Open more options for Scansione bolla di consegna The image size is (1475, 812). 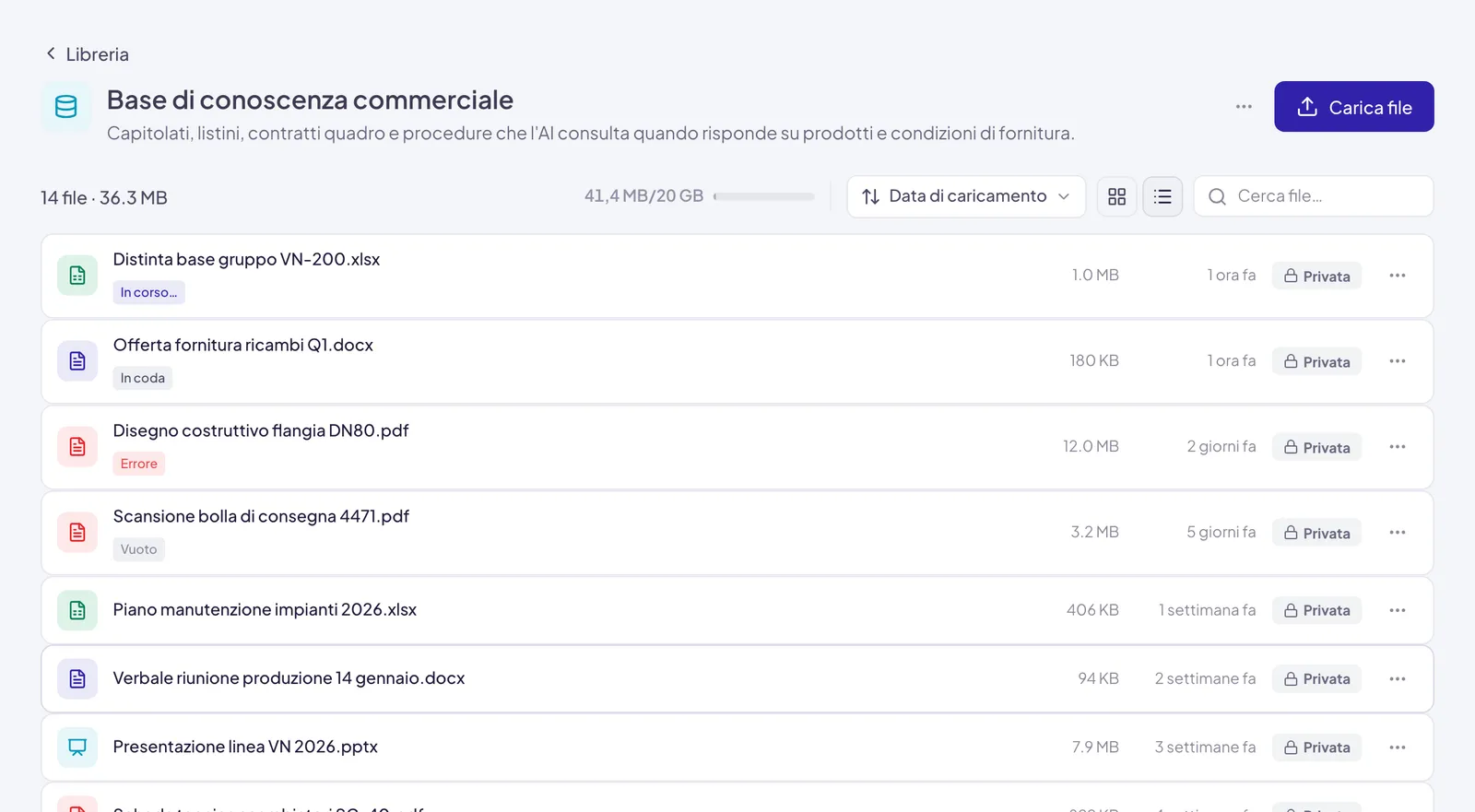point(1398,533)
